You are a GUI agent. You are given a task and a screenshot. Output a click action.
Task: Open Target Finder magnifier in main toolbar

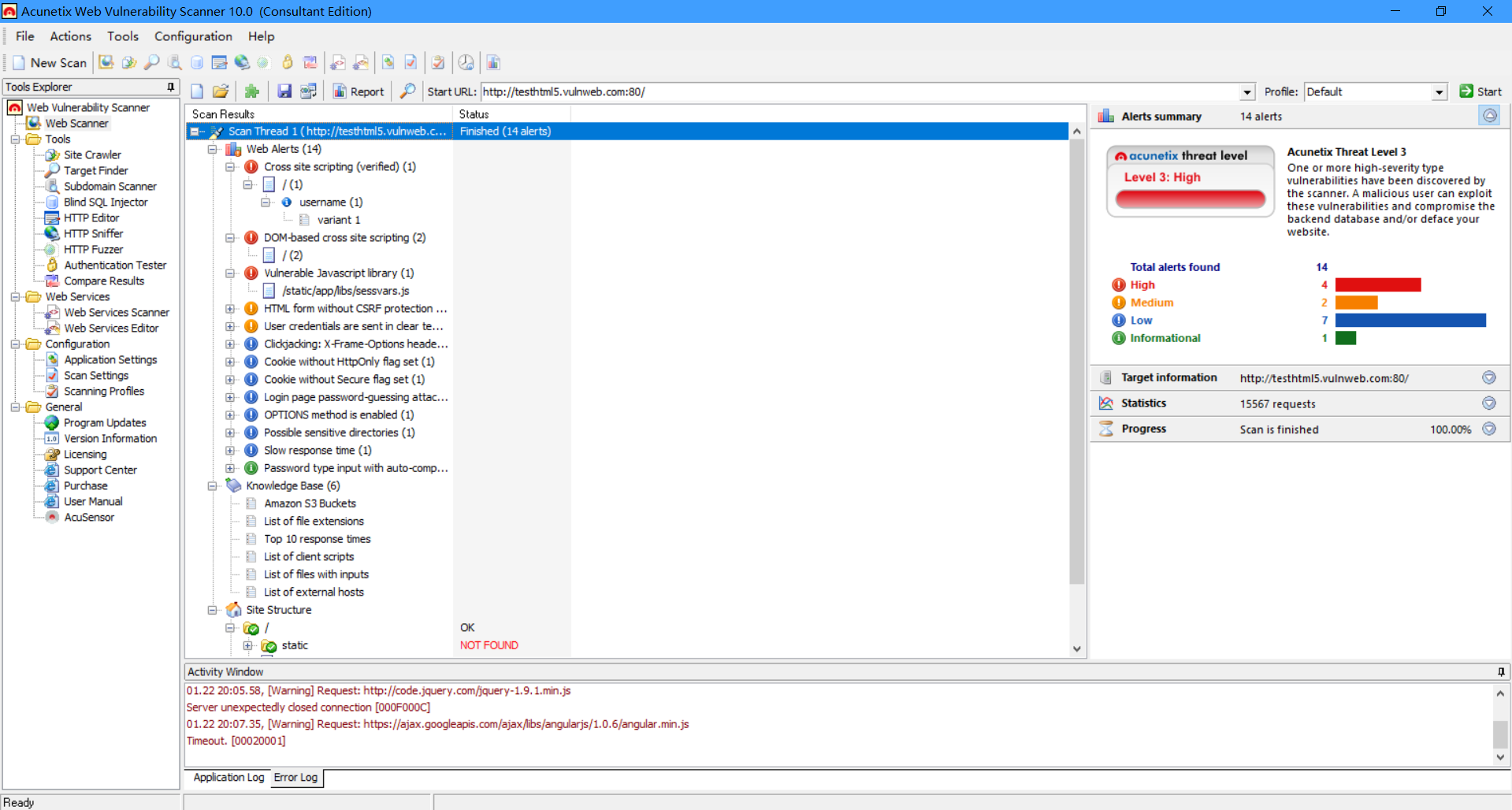click(x=152, y=63)
